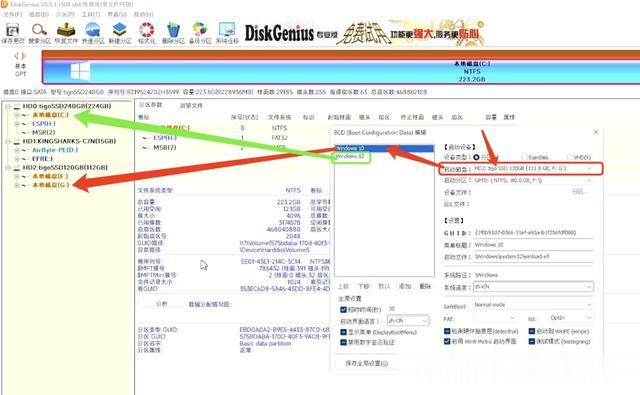Click the 保存全局设置 button
The image size is (640, 395).
coord(367,363)
